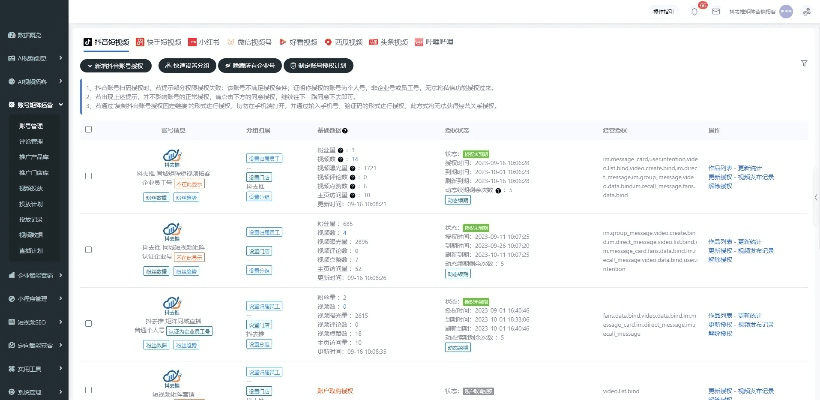Viewport: 820px width, 400px height.
Task: Switch to the 西瓜视频 platform tab
Action: point(342,43)
